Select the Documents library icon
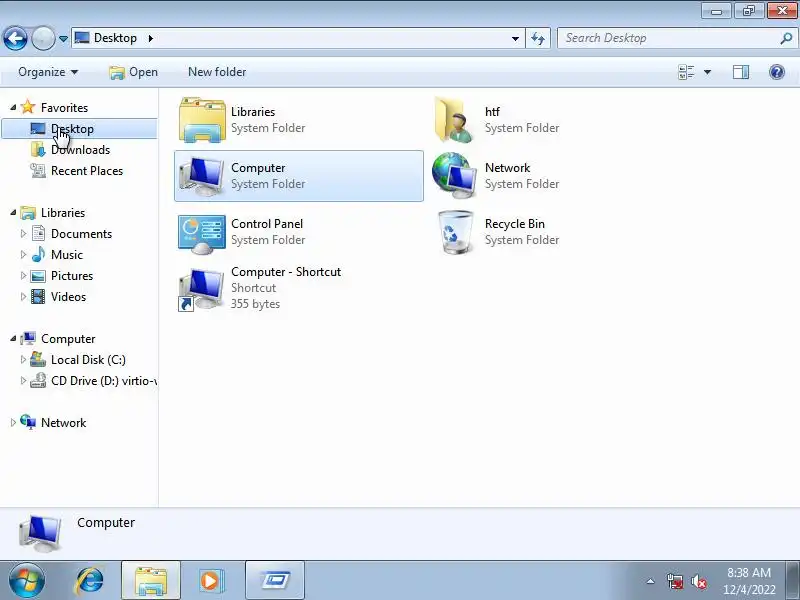This screenshot has width=800, height=600. pyautogui.click(x=38, y=234)
